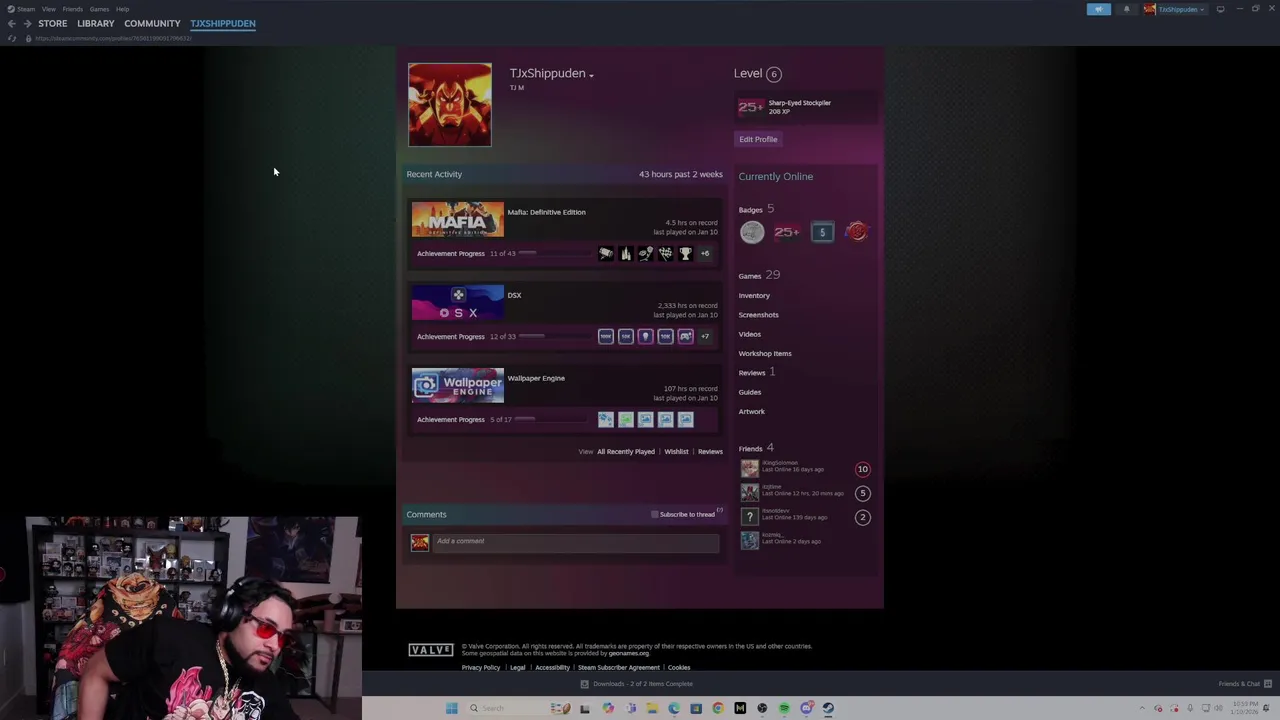The image size is (1280, 720).
Task: Select the red emblem badge
Action: click(x=857, y=232)
